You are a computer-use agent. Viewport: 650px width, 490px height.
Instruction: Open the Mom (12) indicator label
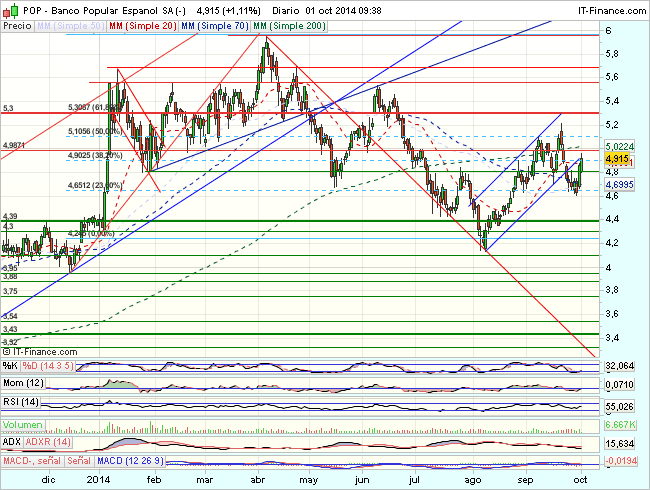coord(23,383)
